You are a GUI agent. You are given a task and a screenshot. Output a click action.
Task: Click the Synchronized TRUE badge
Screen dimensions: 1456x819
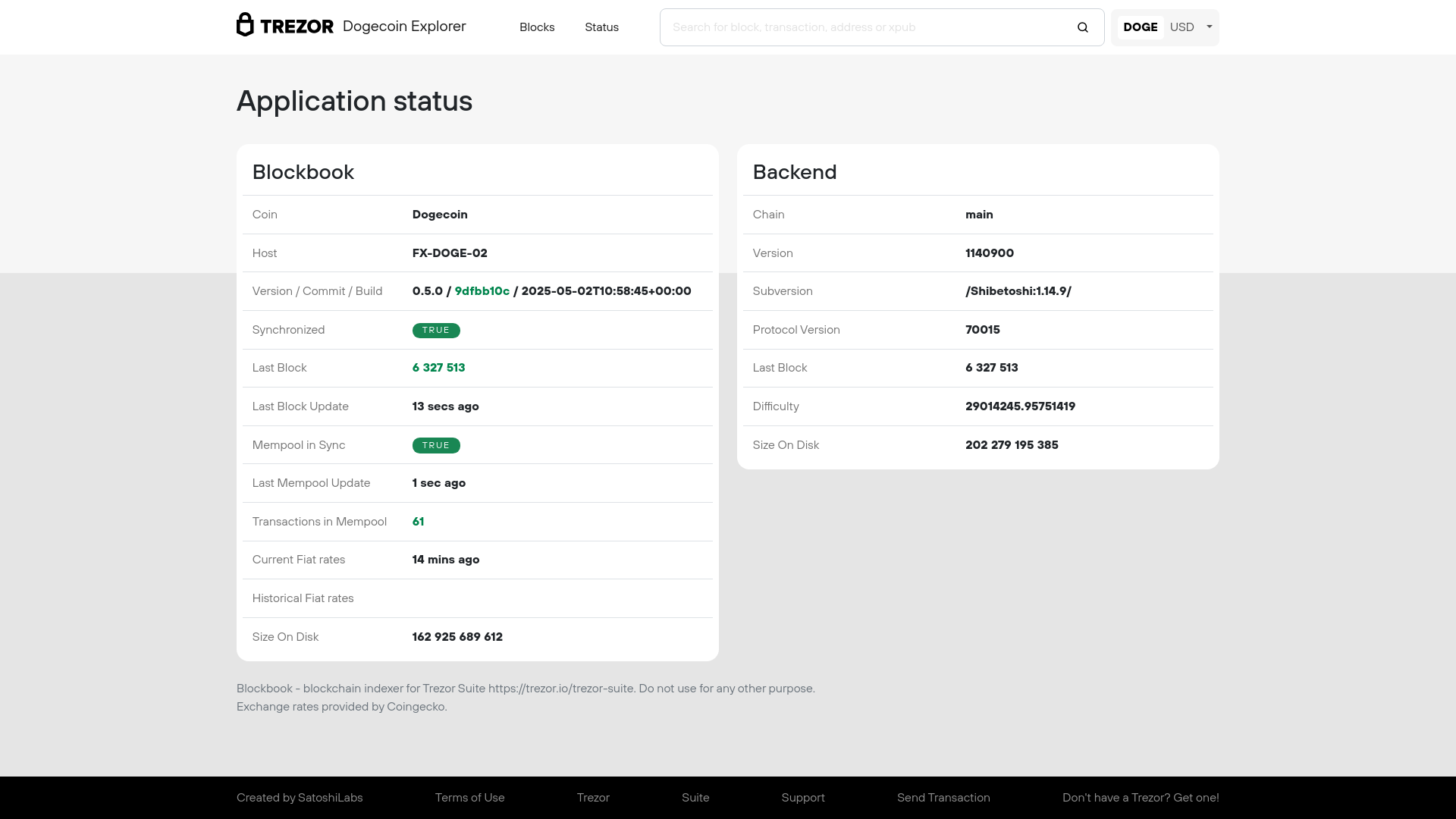coord(436,331)
